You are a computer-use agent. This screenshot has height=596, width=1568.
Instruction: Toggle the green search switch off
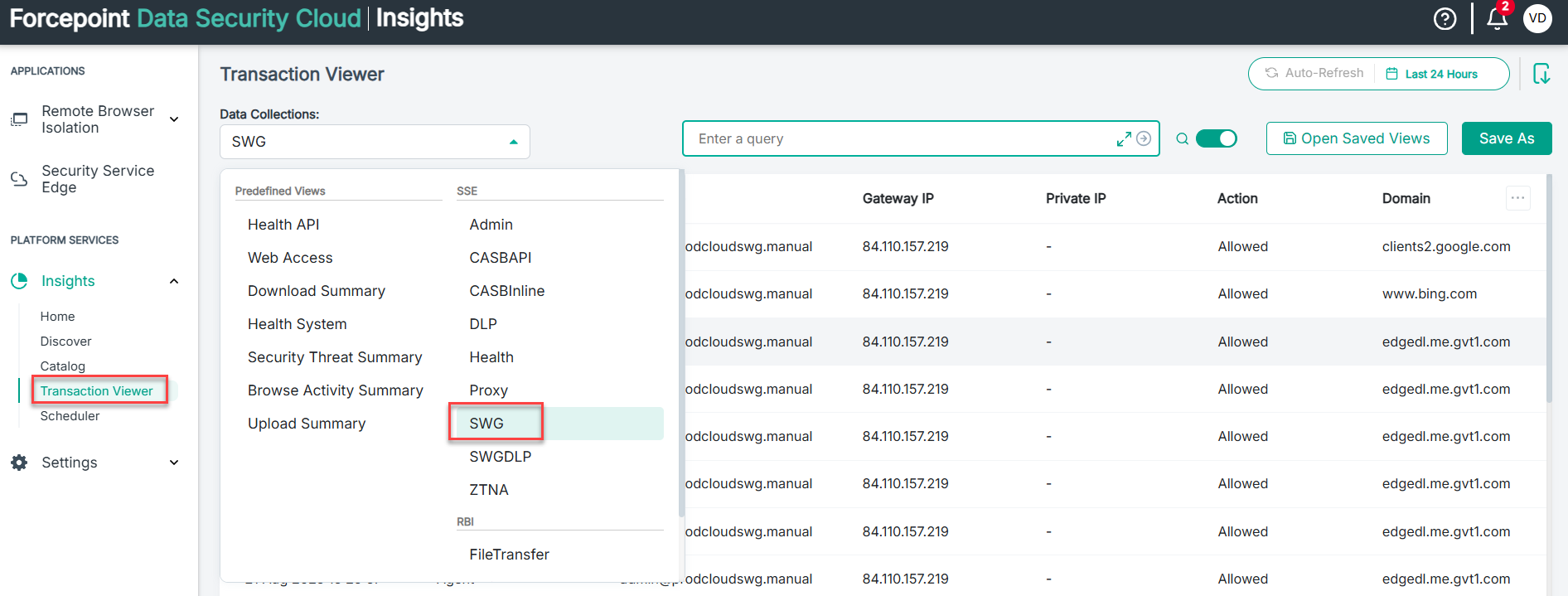(x=1216, y=138)
